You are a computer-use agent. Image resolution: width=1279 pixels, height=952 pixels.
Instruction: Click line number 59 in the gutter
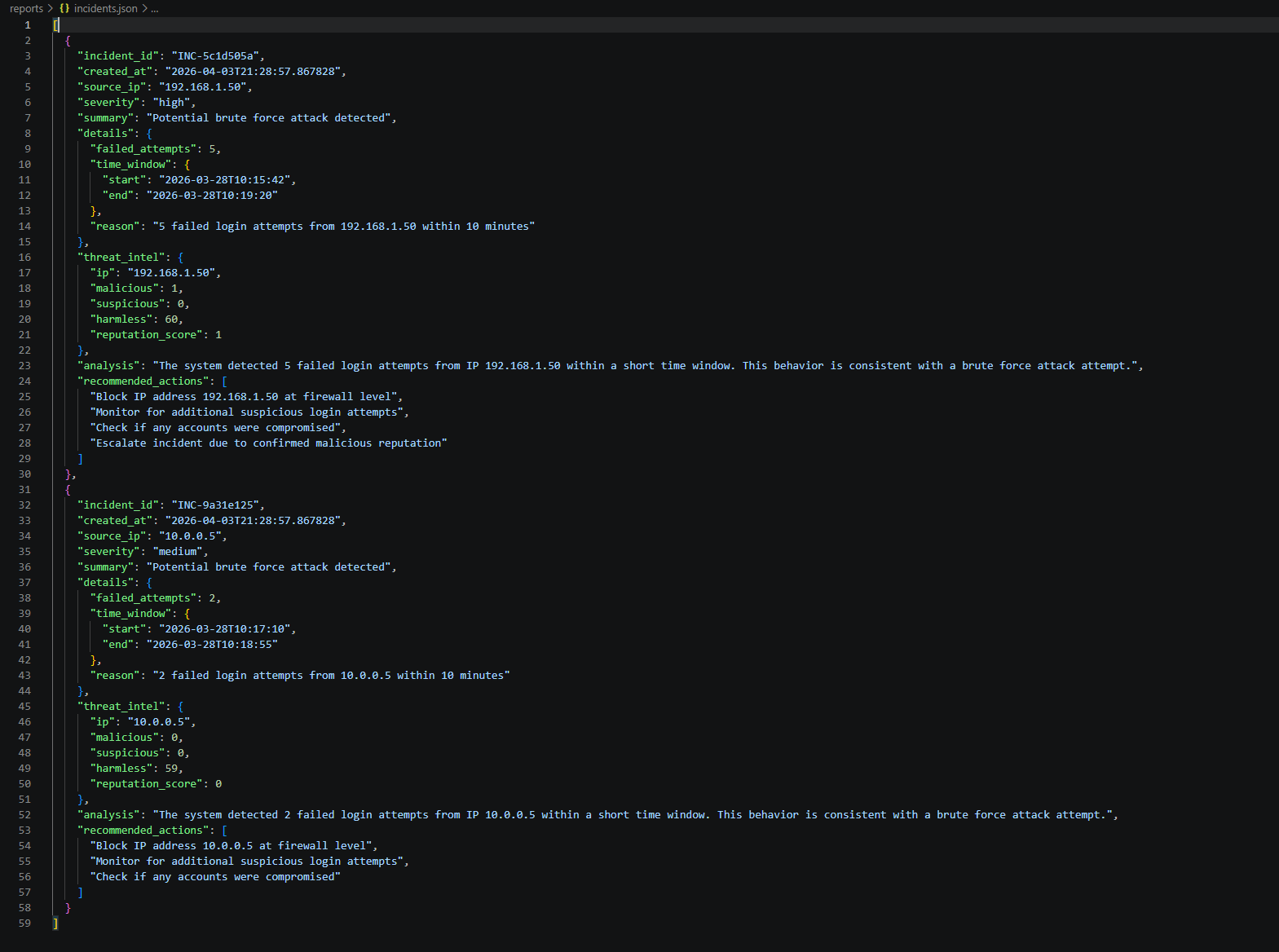pos(24,923)
